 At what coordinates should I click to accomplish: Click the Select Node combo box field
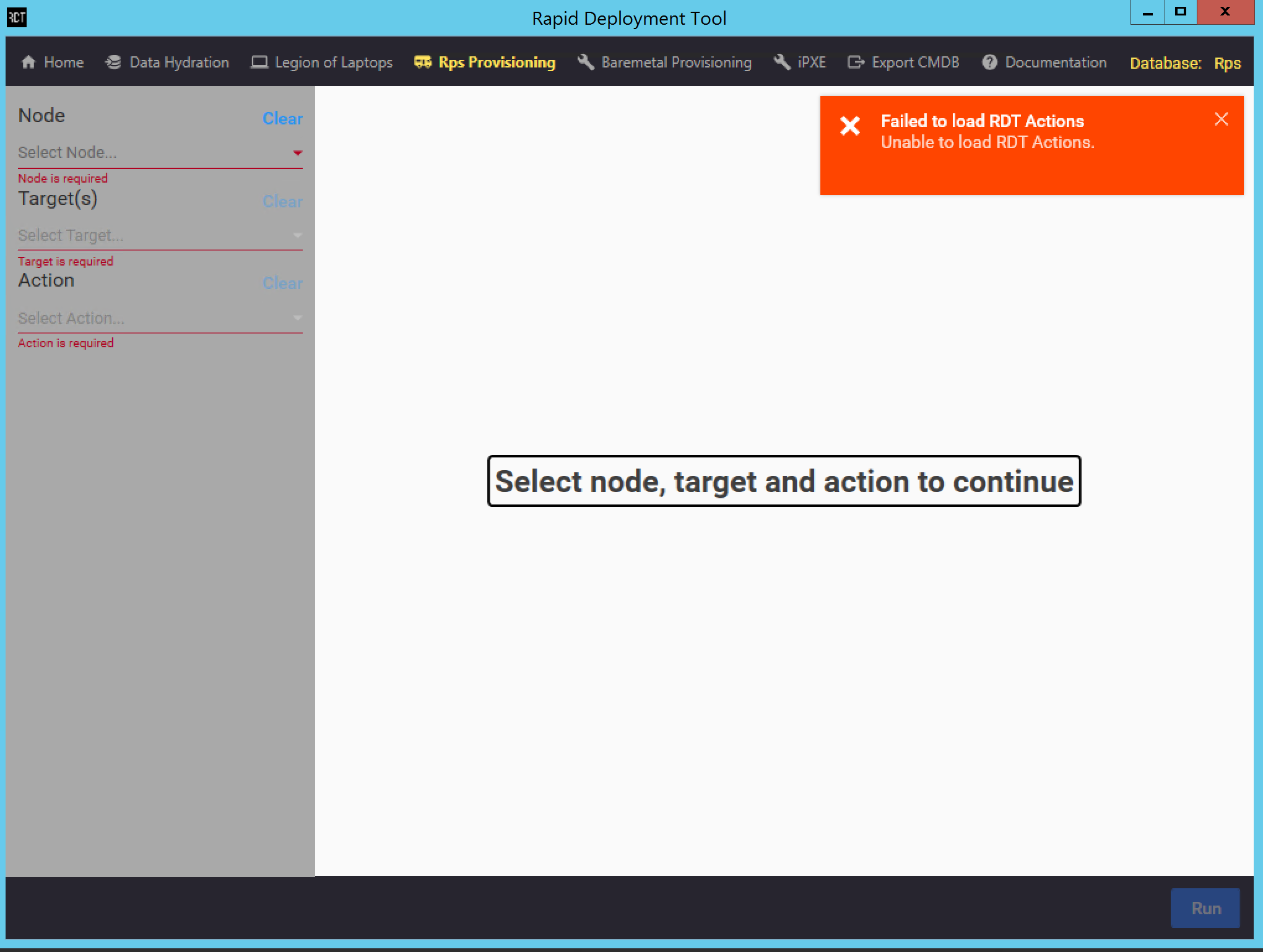point(160,153)
